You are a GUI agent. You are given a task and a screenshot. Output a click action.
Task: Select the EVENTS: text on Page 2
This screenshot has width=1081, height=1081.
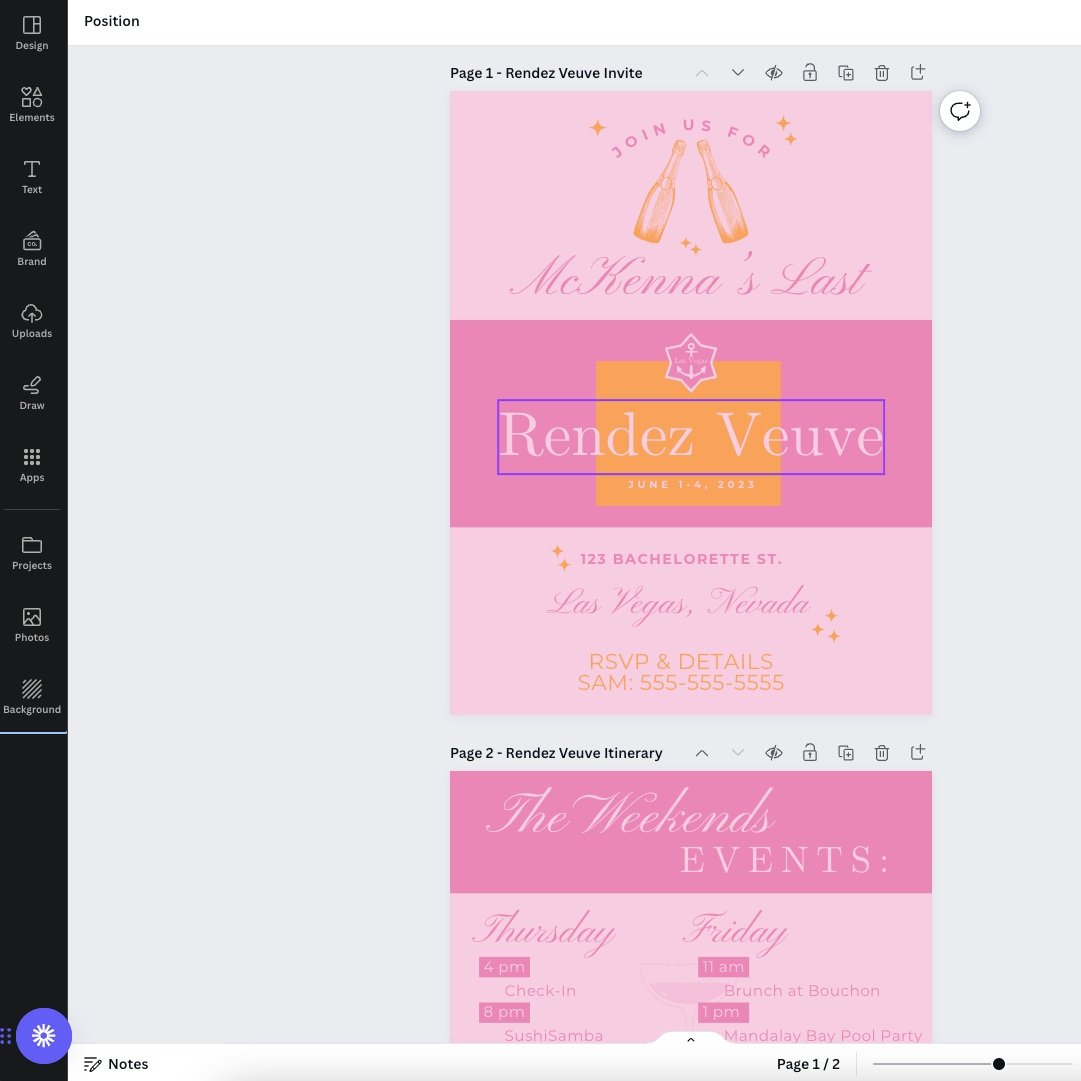pyautogui.click(x=786, y=860)
